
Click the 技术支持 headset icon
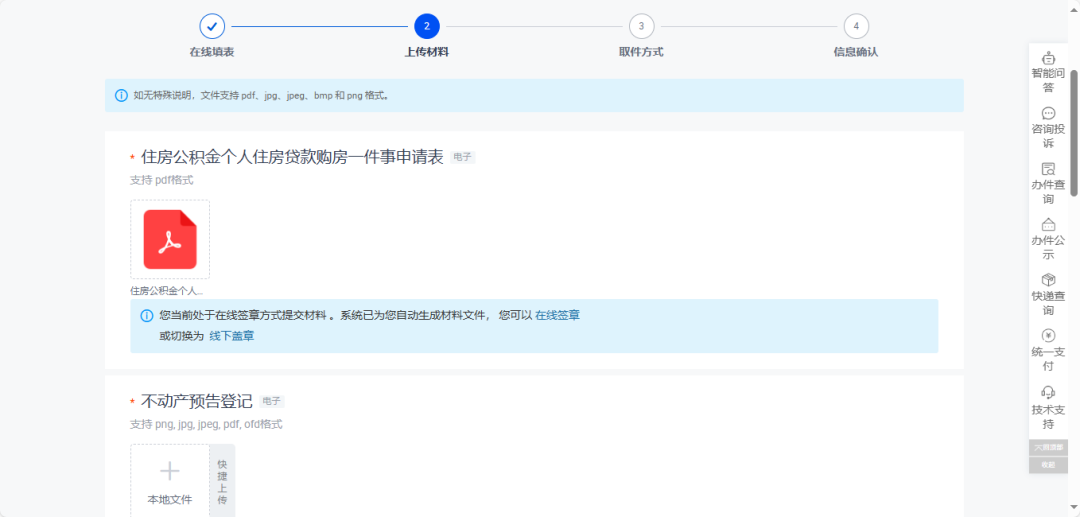(1048, 392)
